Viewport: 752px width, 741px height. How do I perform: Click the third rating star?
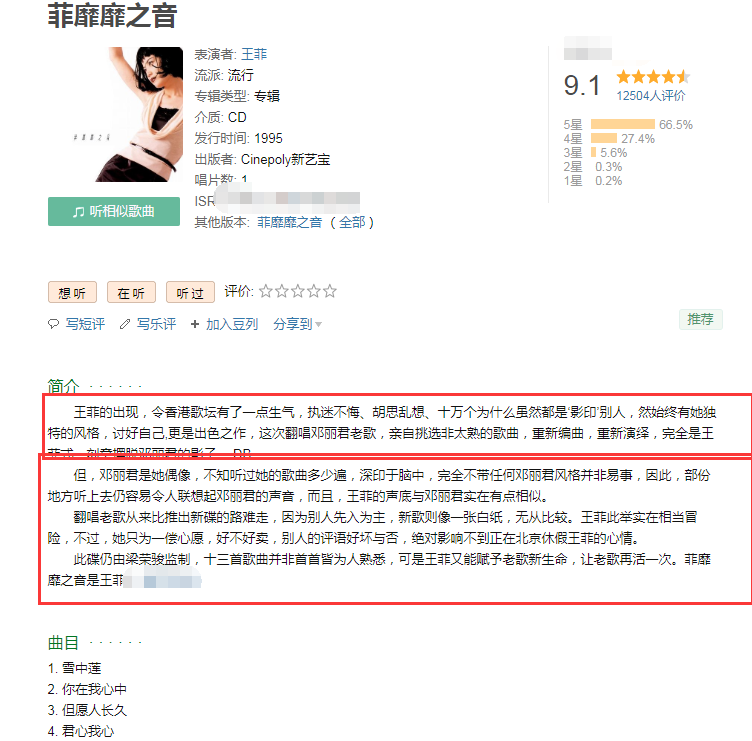tap(298, 291)
